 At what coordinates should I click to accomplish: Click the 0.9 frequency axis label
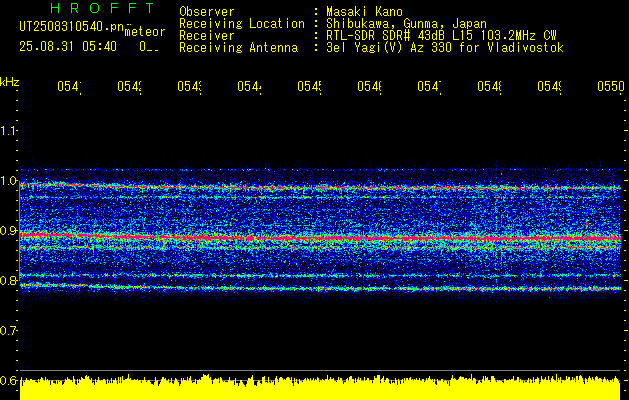pyautogui.click(x=8, y=231)
